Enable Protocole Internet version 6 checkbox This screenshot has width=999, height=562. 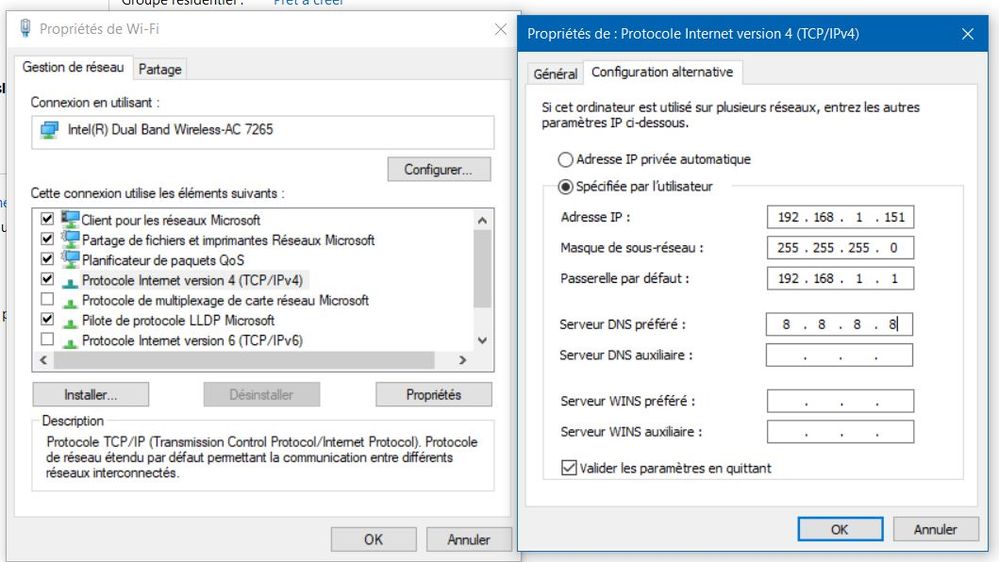47,340
